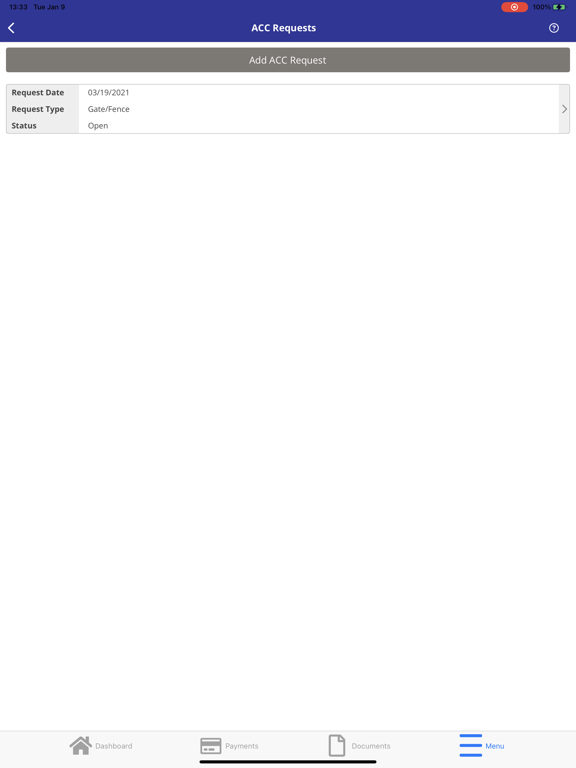Image resolution: width=576 pixels, height=768 pixels.
Task: Switch to the Payments tab label
Action: (x=241, y=746)
